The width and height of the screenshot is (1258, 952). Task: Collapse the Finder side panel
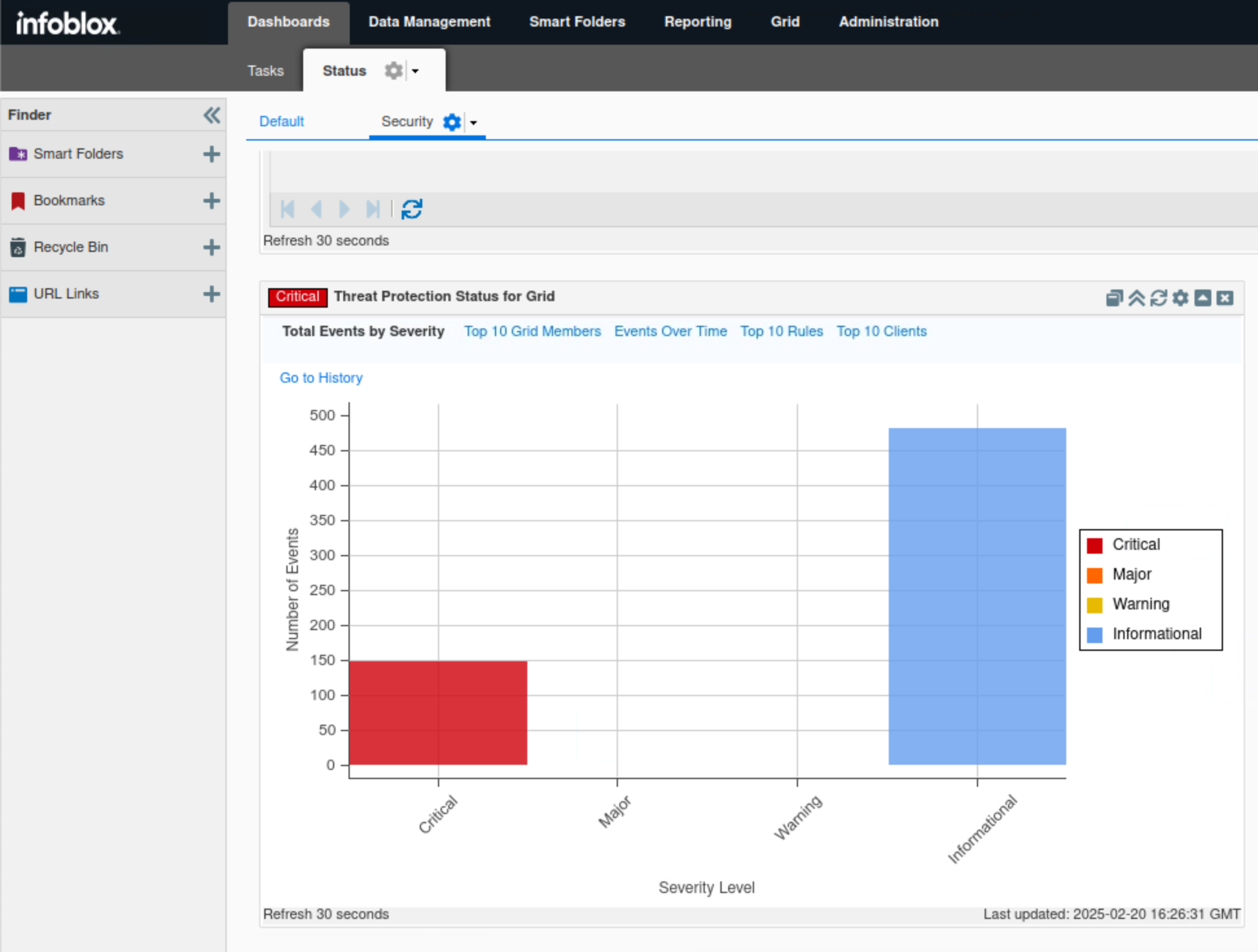click(211, 115)
